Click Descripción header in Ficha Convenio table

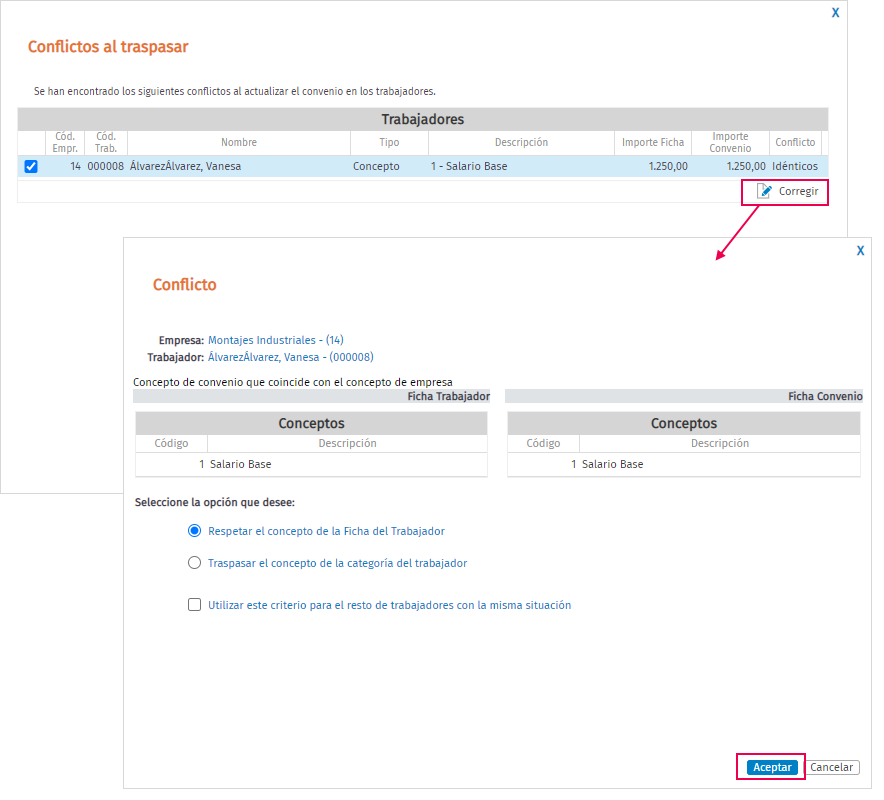[720, 444]
